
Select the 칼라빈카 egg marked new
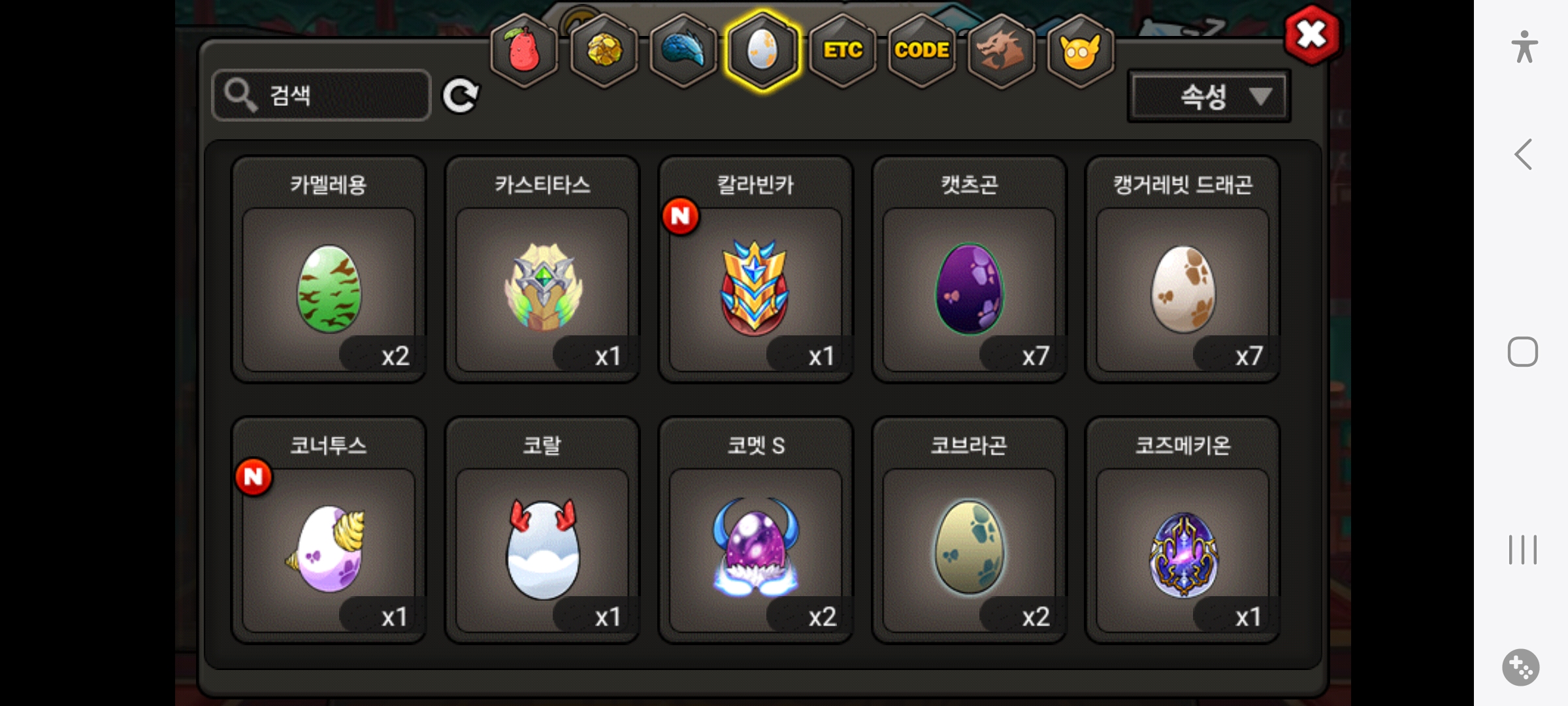(x=756, y=269)
